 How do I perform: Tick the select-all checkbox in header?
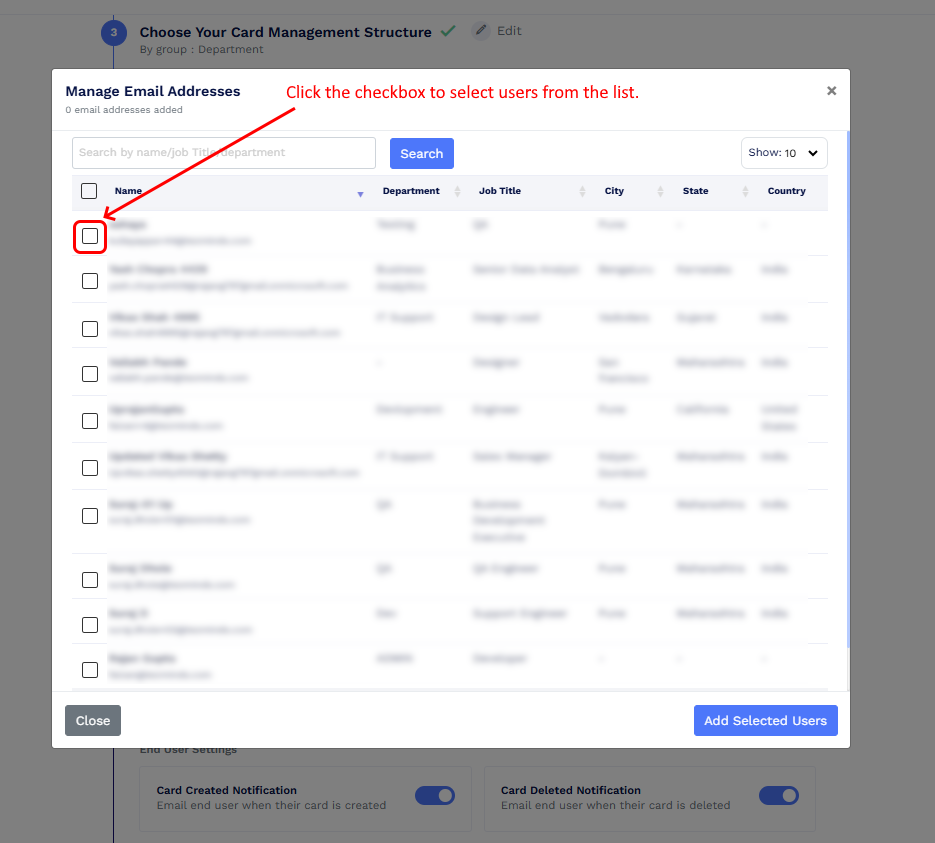pyautogui.click(x=89, y=191)
